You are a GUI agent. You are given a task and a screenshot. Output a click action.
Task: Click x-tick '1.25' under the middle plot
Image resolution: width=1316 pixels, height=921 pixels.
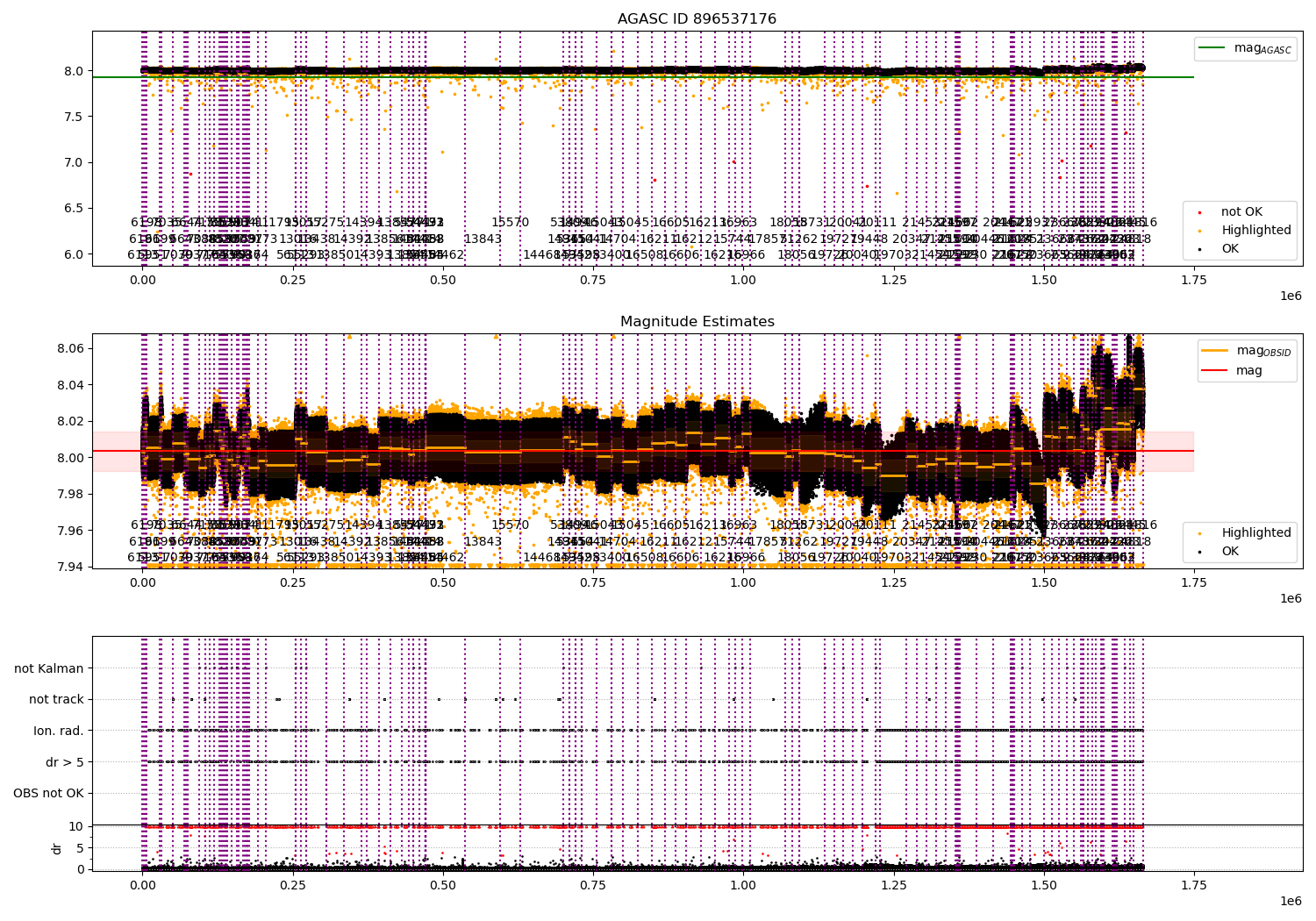[893, 582]
